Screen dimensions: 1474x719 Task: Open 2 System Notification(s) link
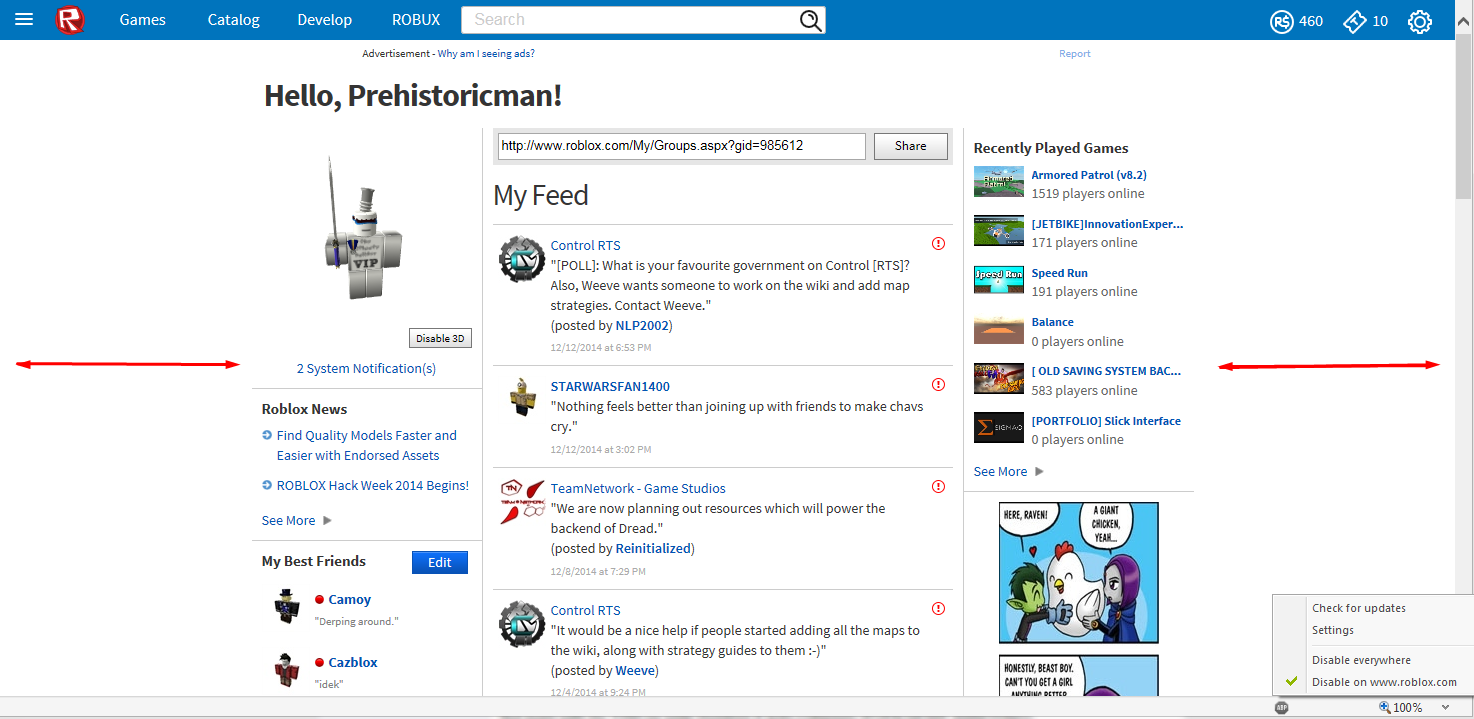click(x=366, y=368)
